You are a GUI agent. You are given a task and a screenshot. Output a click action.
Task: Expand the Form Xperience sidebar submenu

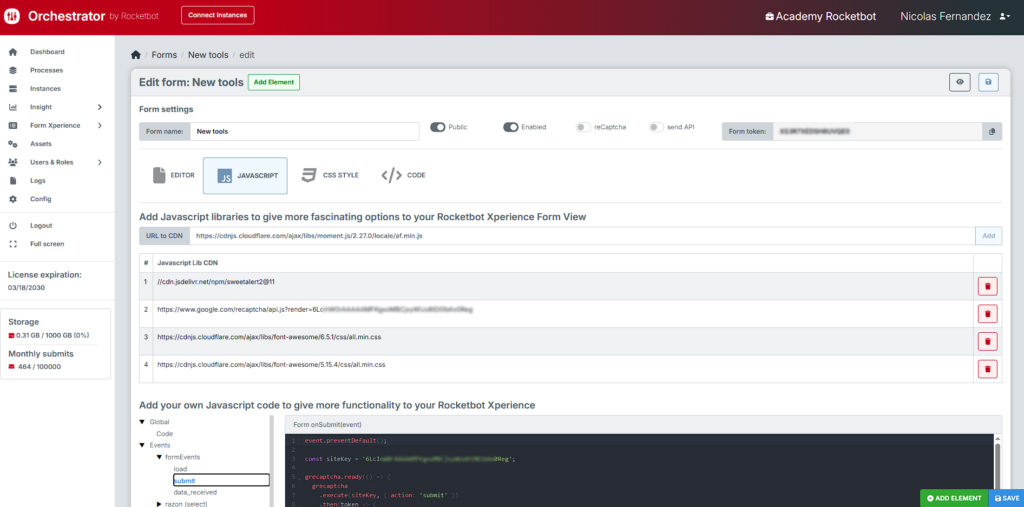[x=99, y=125]
